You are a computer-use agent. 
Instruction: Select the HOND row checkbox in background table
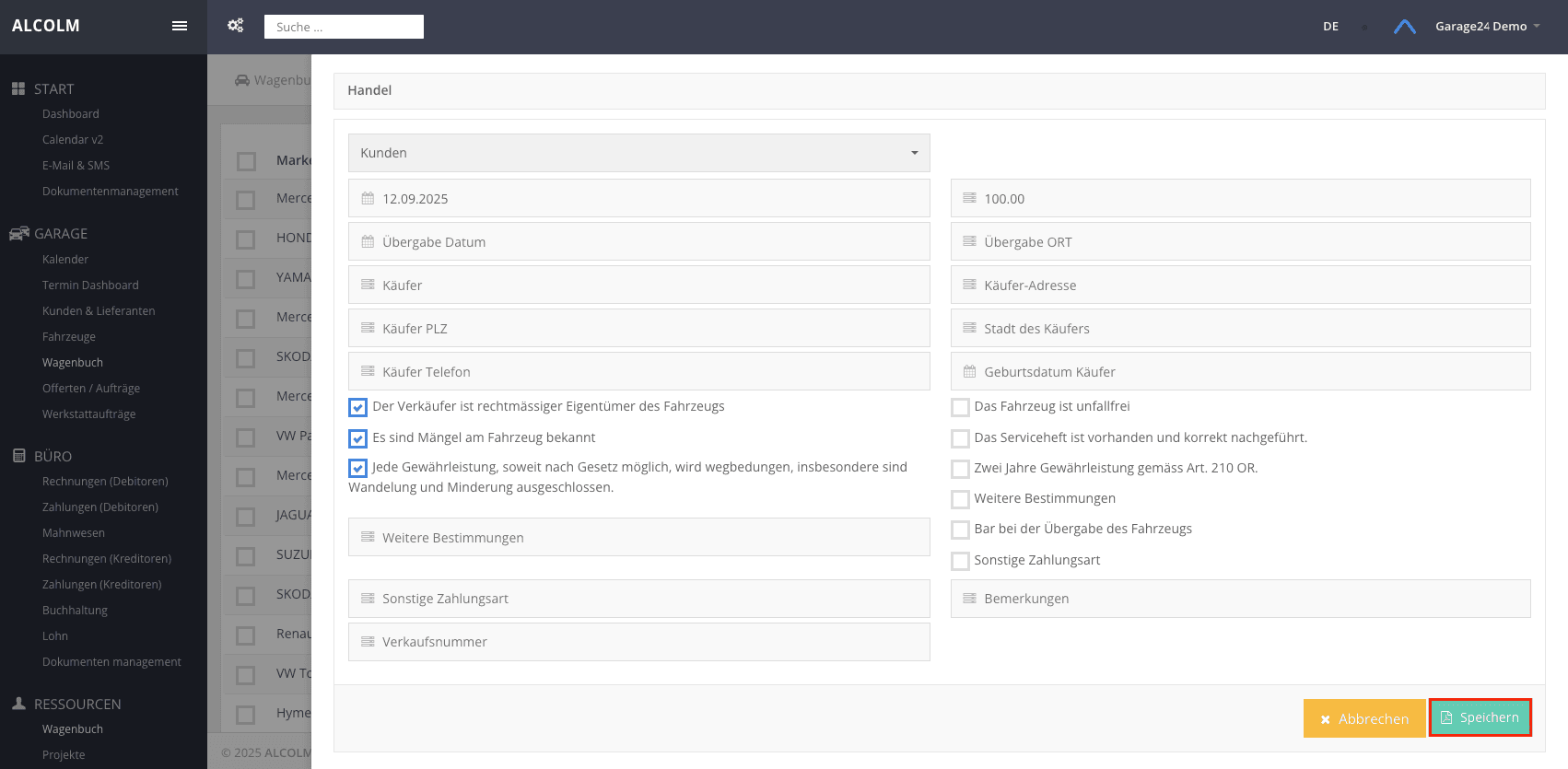pos(246,239)
